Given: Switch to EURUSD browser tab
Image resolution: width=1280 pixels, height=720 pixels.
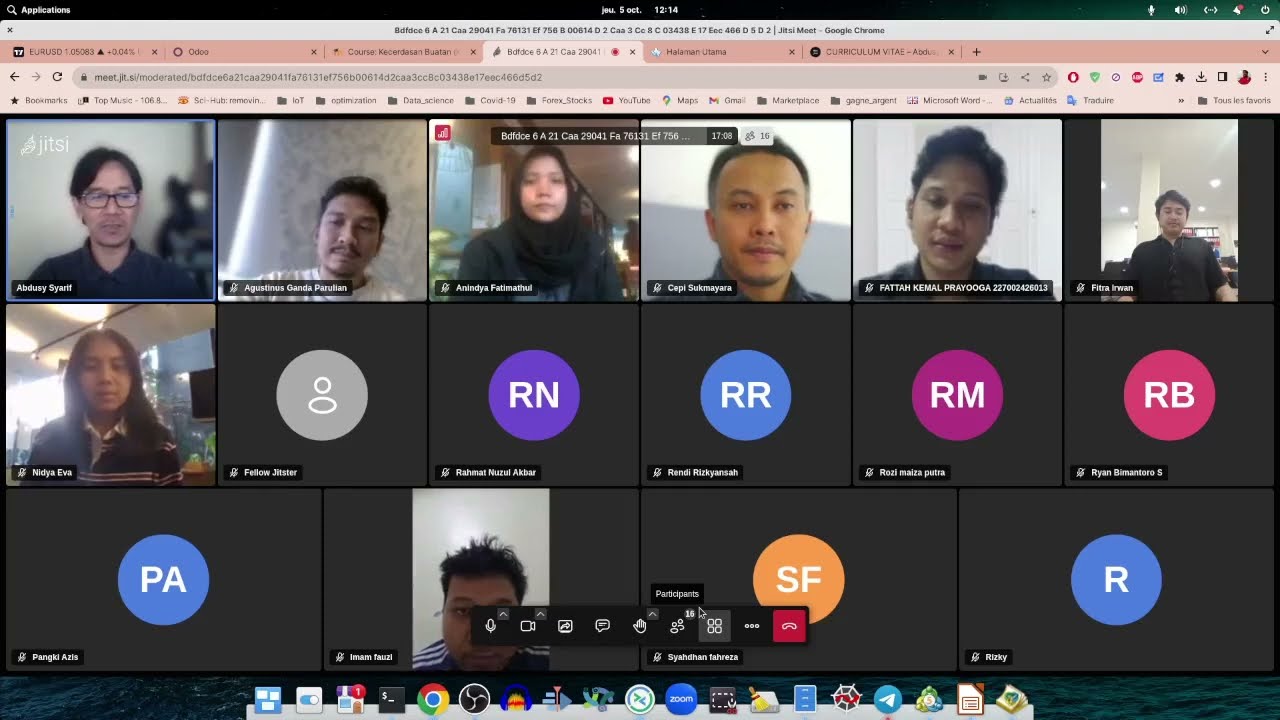Looking at the screenshot, I should point(83,52).
